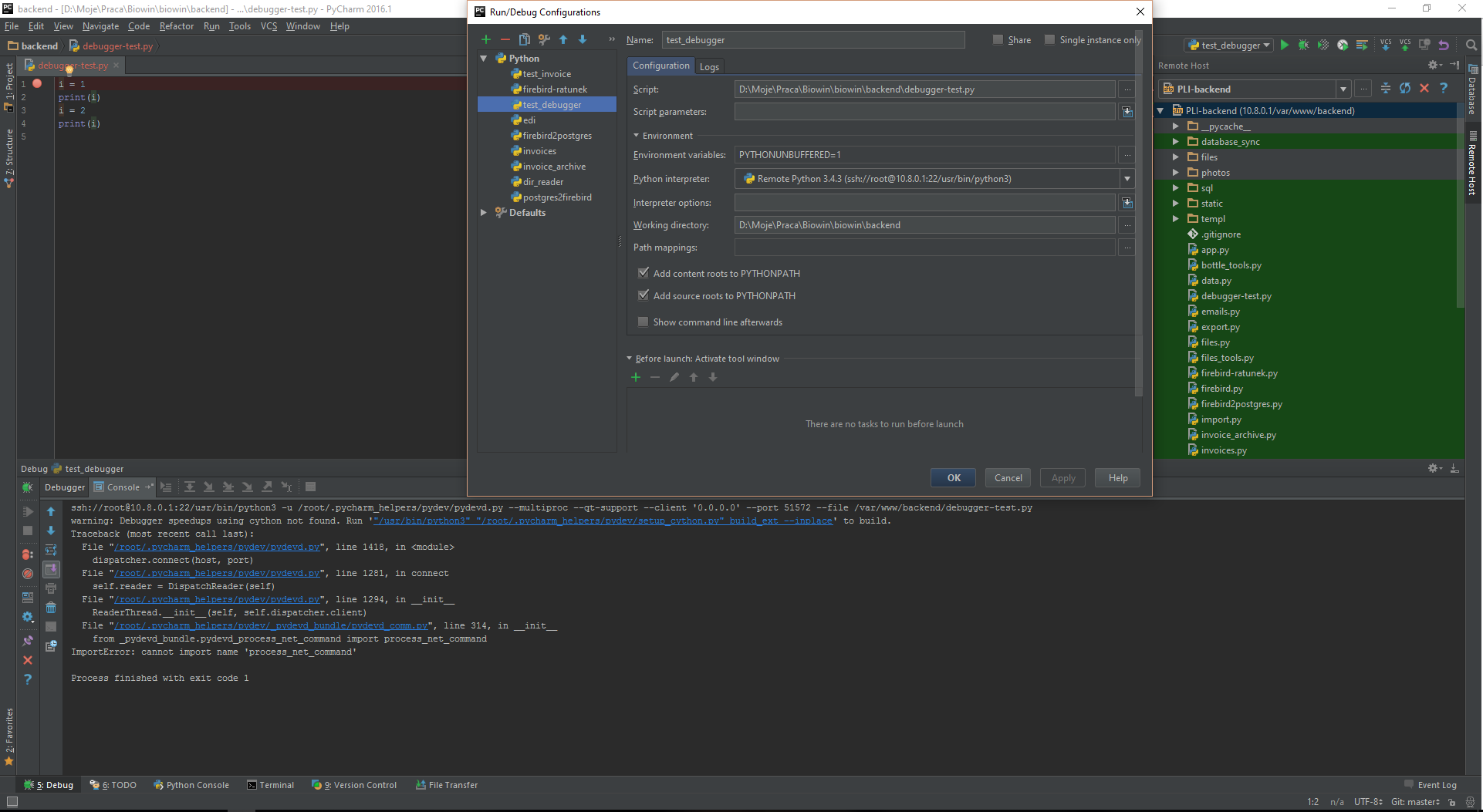Viewport: 1483px width, 812px height.
Task: Revert changes with the purple undo arrow
Action: click(x=1444, y=45)
